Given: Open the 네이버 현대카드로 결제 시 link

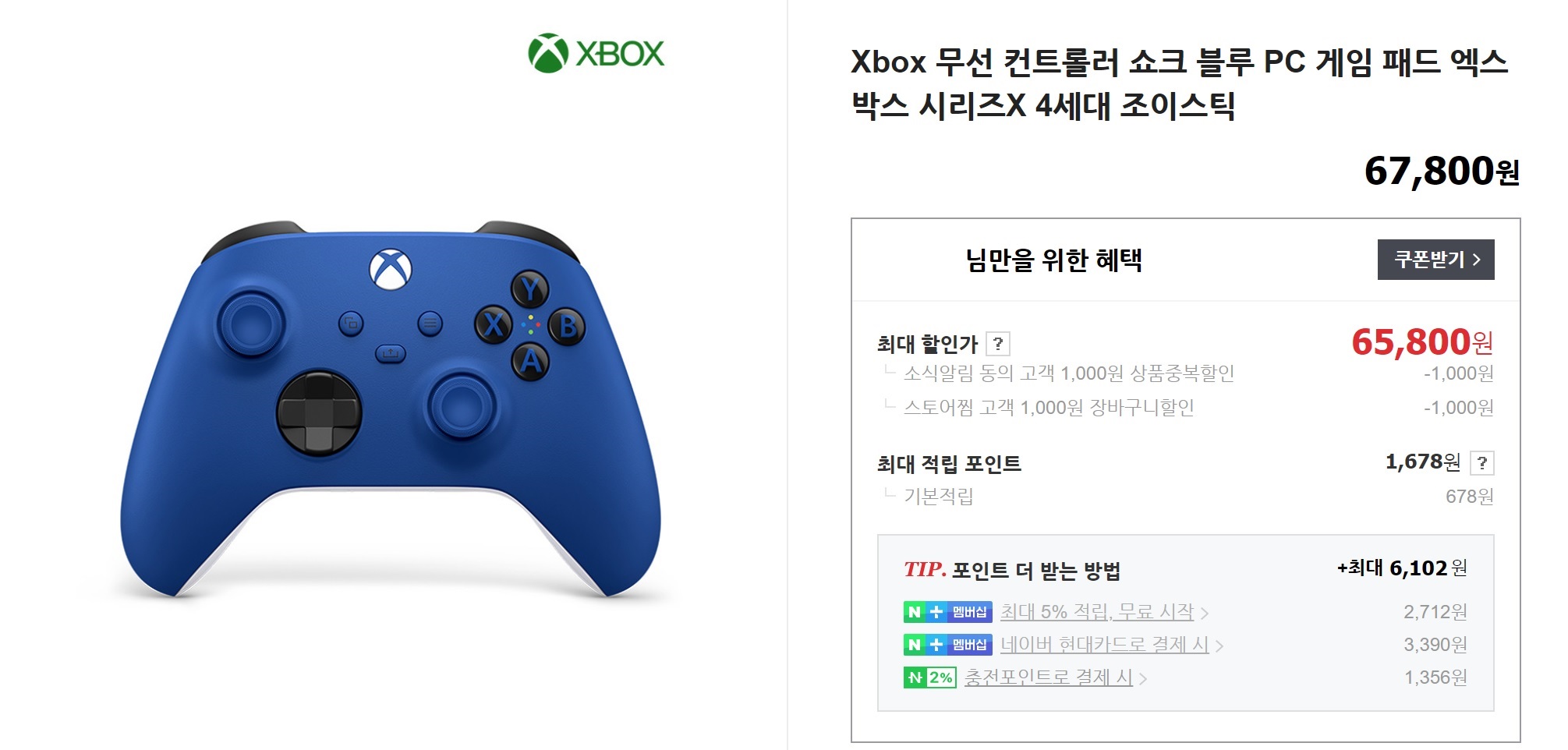Looking at the screenshot, I should (x=1105, y=645).
